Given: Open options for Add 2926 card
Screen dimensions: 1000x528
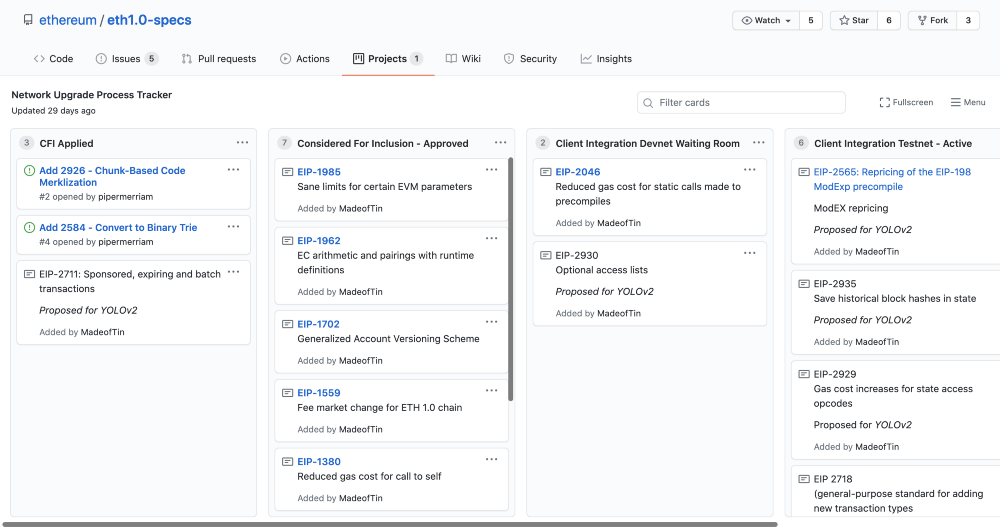Looking at the screenshot, I should (233, 170).
